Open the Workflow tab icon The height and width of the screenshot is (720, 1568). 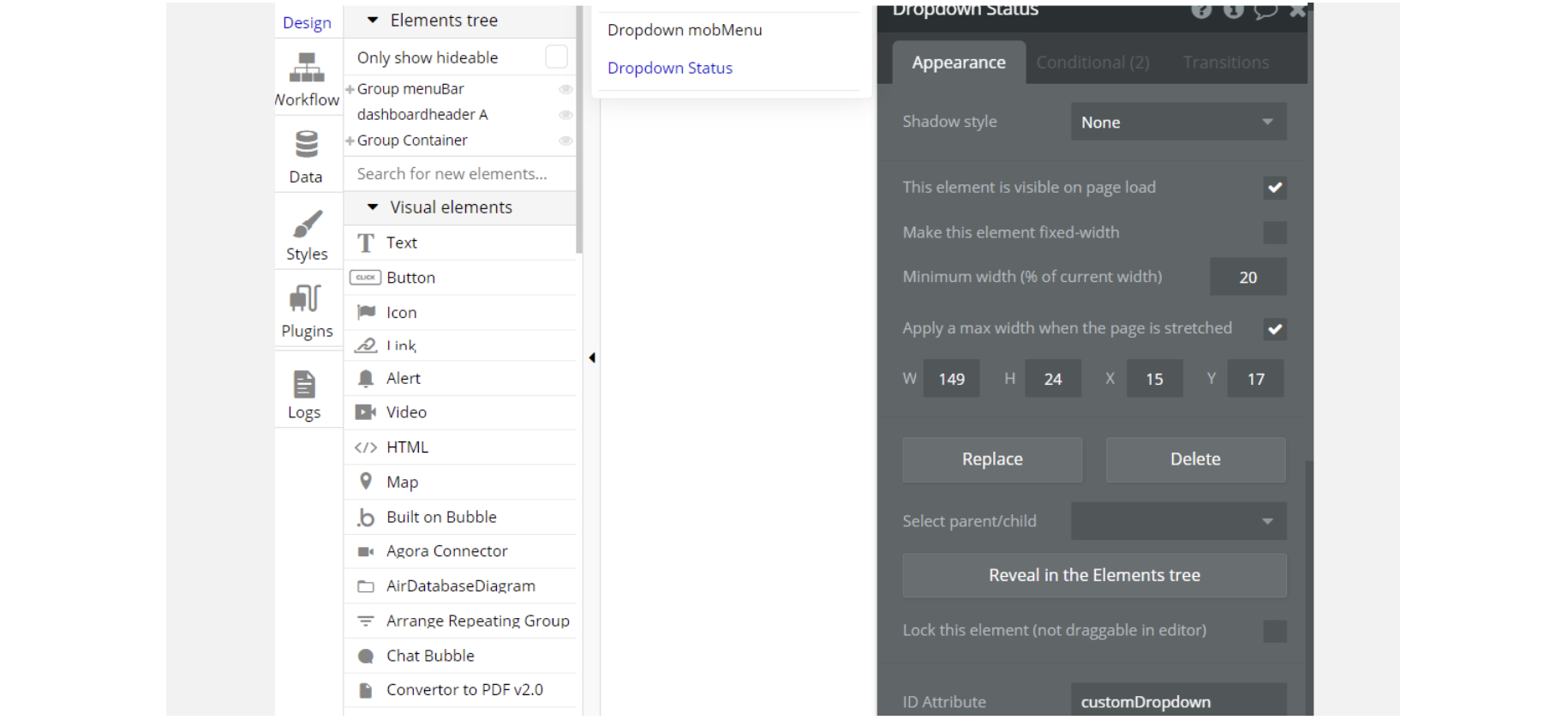coord(307,68)
